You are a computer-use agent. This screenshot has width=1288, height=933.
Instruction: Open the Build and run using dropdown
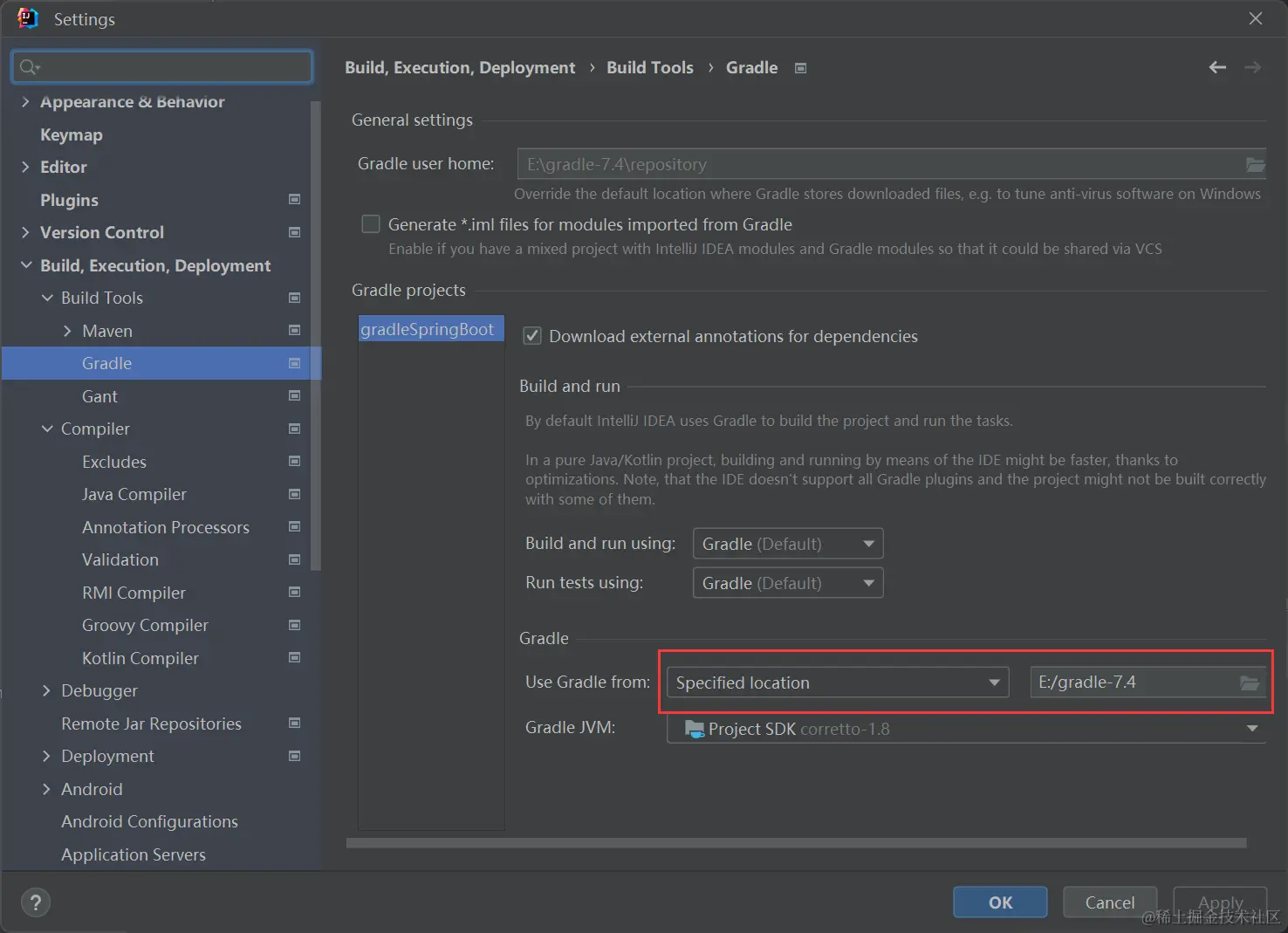788,544
